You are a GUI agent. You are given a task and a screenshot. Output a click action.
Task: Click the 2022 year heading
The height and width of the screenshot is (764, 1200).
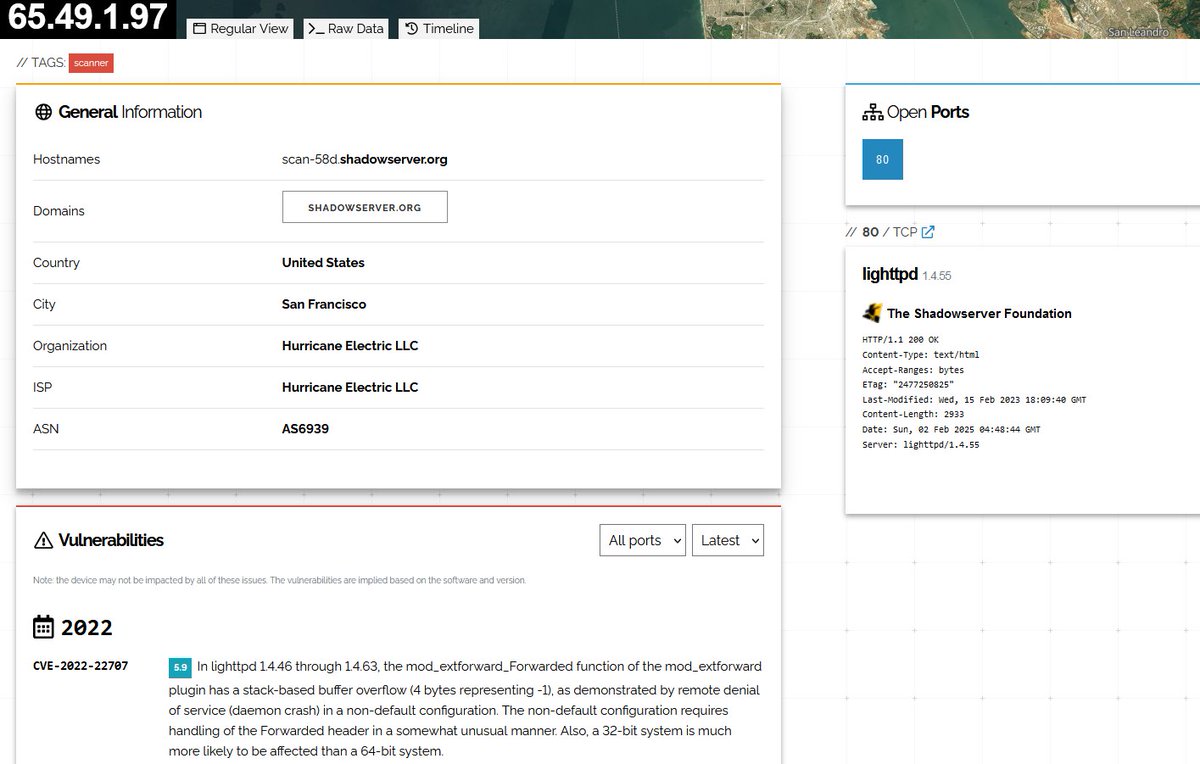tap(87, 628)
